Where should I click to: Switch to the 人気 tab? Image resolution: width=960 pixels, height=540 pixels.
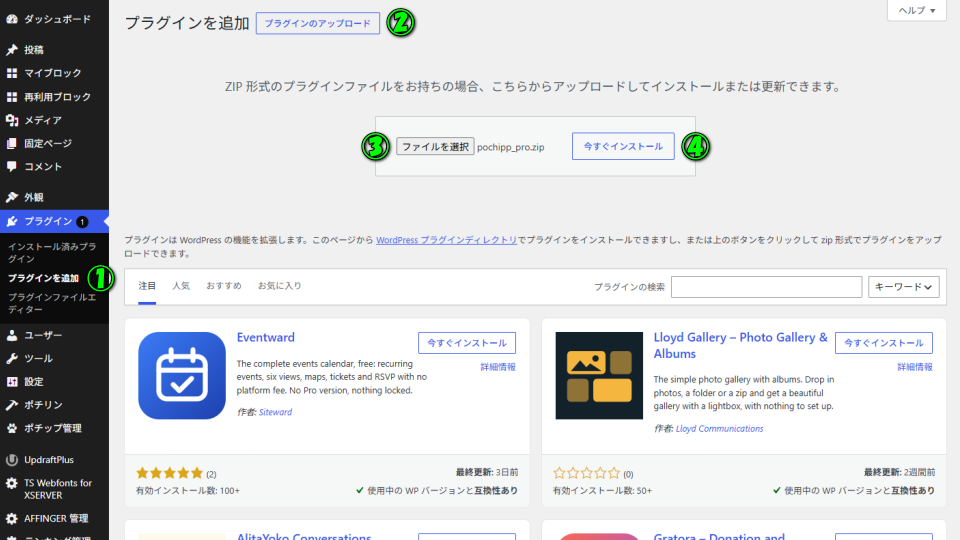[x=181, y=286]
